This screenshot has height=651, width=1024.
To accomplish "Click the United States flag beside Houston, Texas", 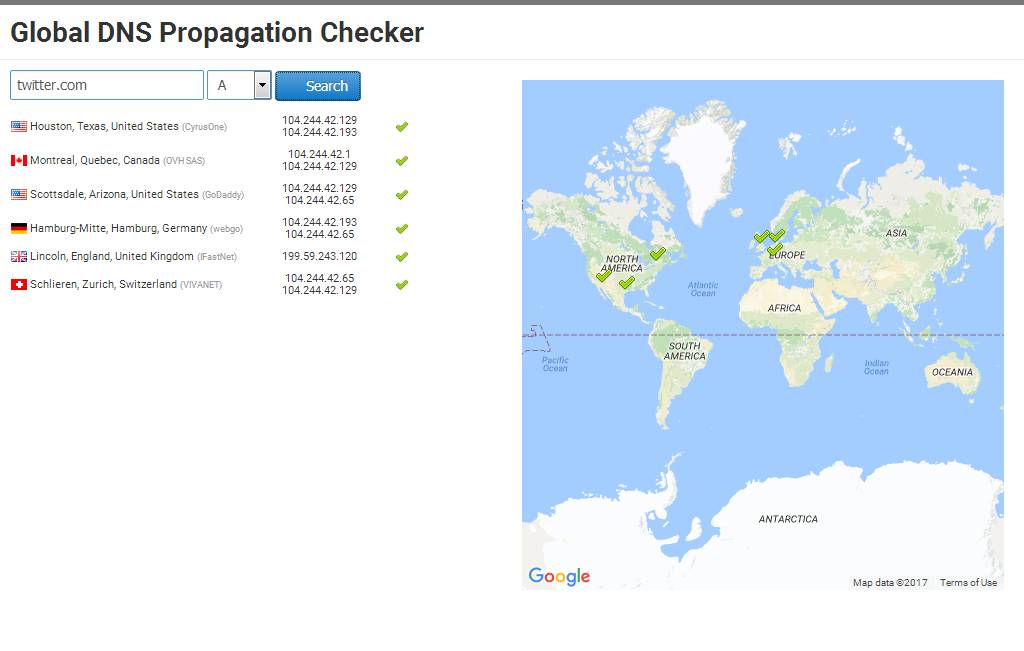I will tap(19, 127).
